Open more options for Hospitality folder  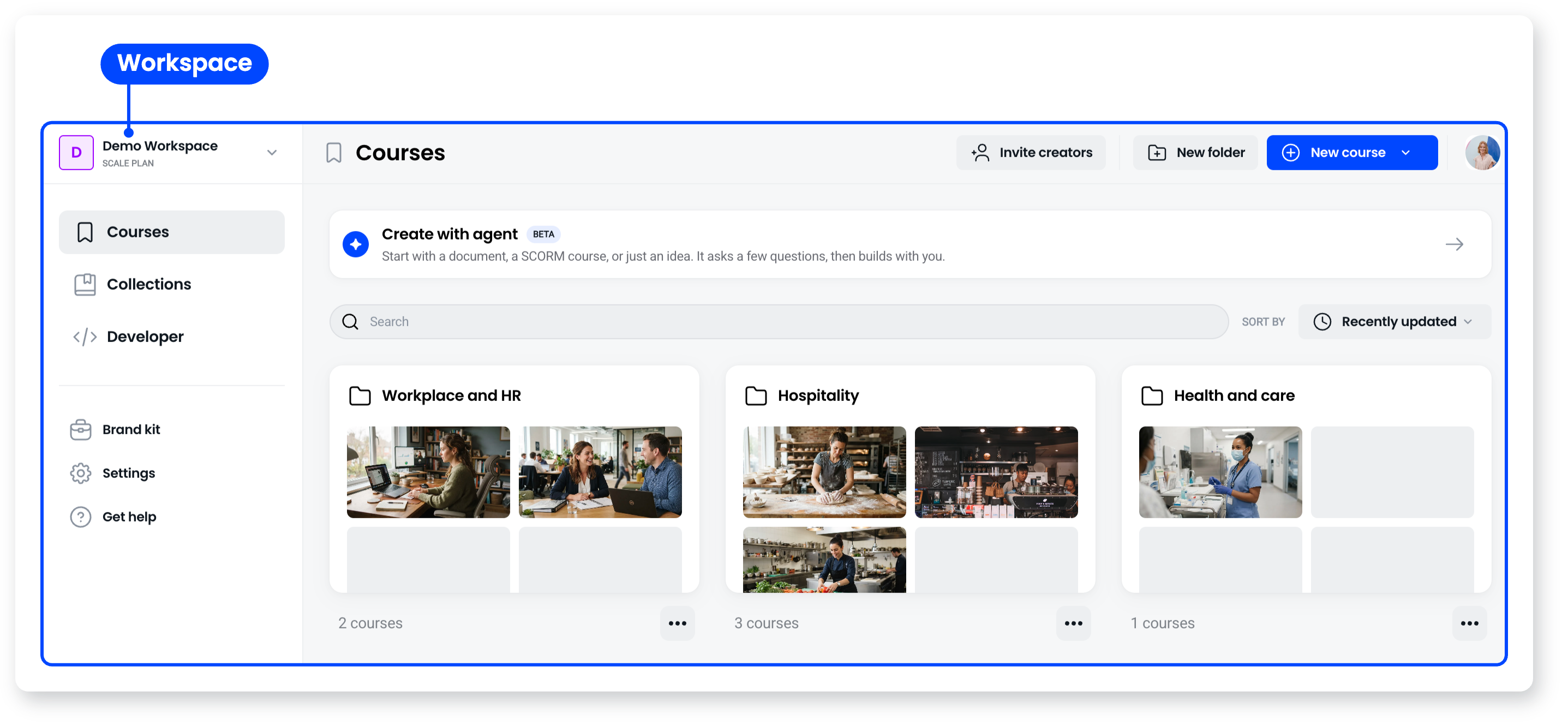click(1073, 624)
